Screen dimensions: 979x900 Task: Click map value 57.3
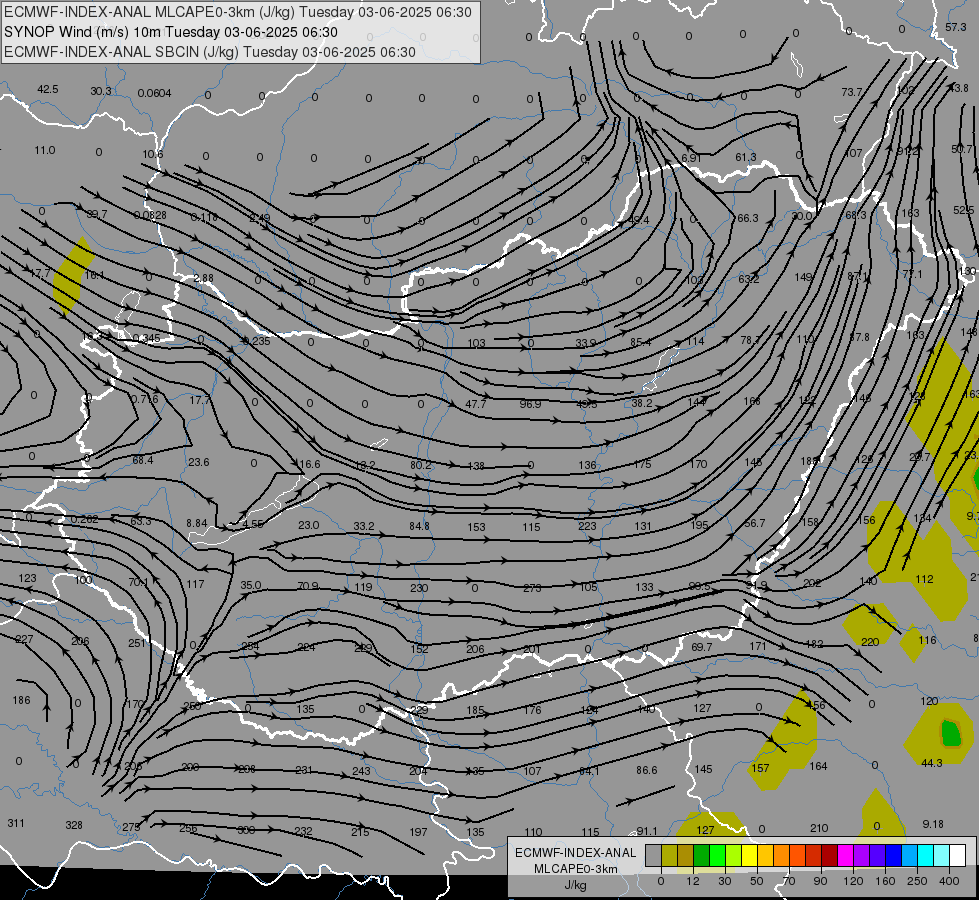pyautogui.click(x=955, y=27)
